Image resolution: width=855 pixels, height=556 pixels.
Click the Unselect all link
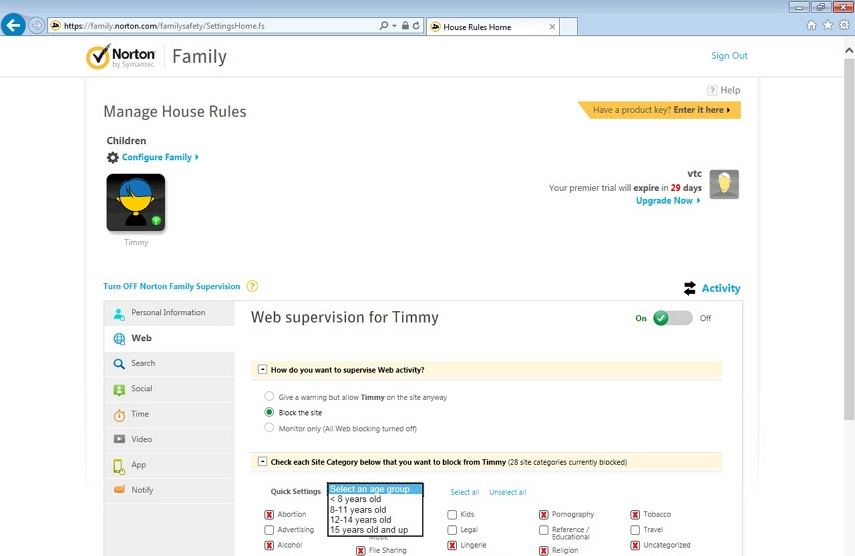point(508,492)
